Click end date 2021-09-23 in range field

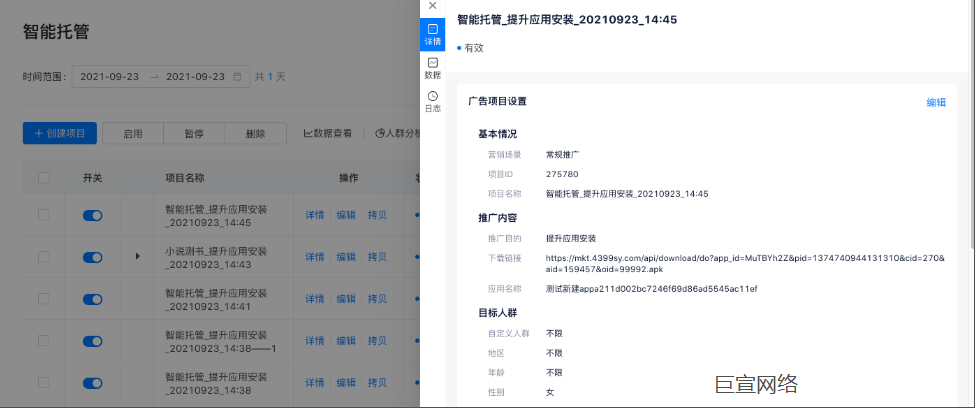195,77
